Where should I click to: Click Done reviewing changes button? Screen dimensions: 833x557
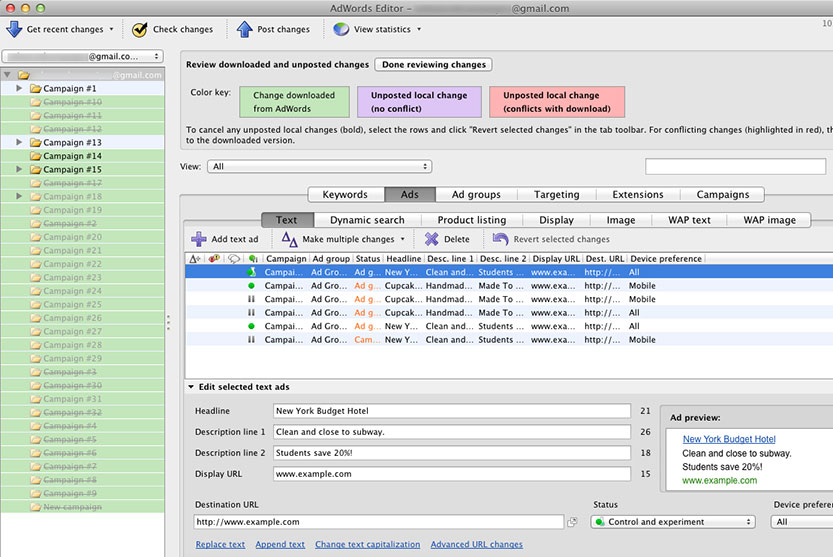[434, 64]
